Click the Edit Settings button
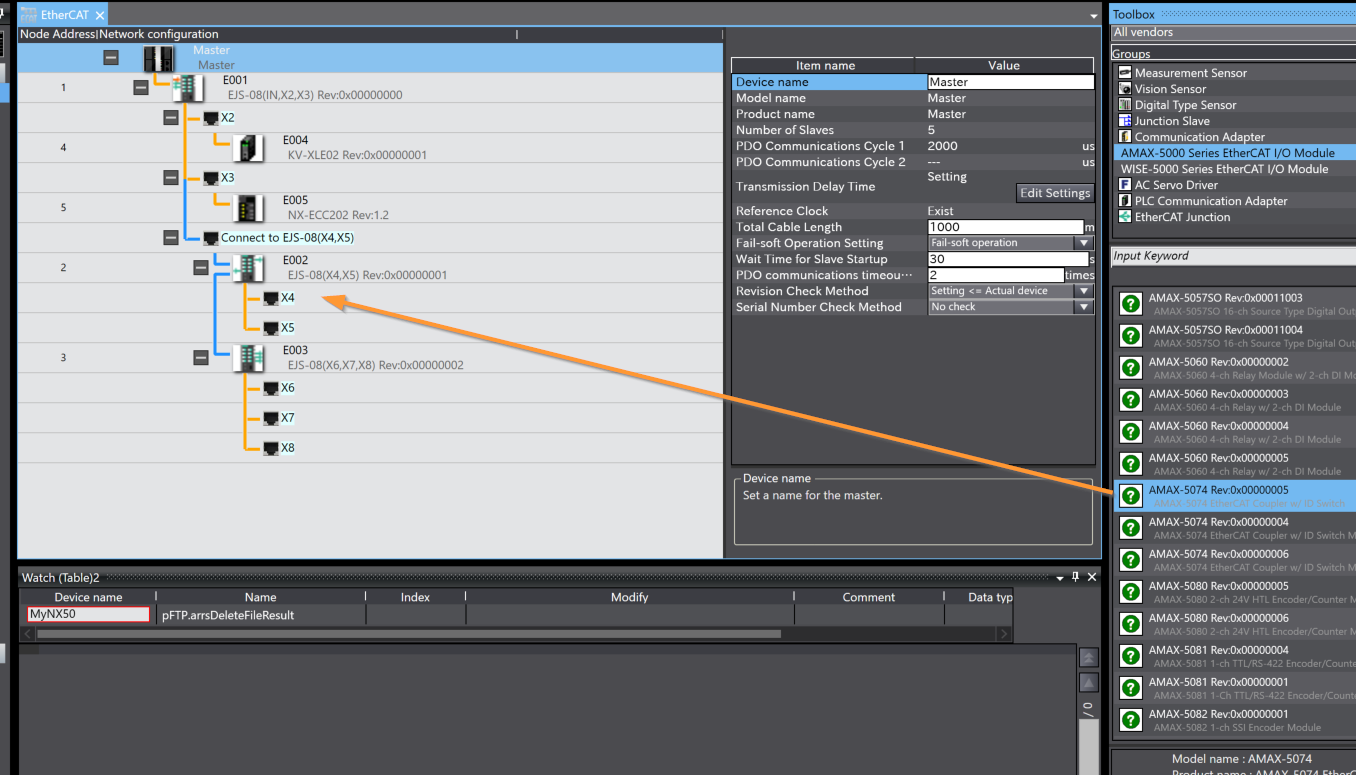1356x775 pixels. [1054, 193]
